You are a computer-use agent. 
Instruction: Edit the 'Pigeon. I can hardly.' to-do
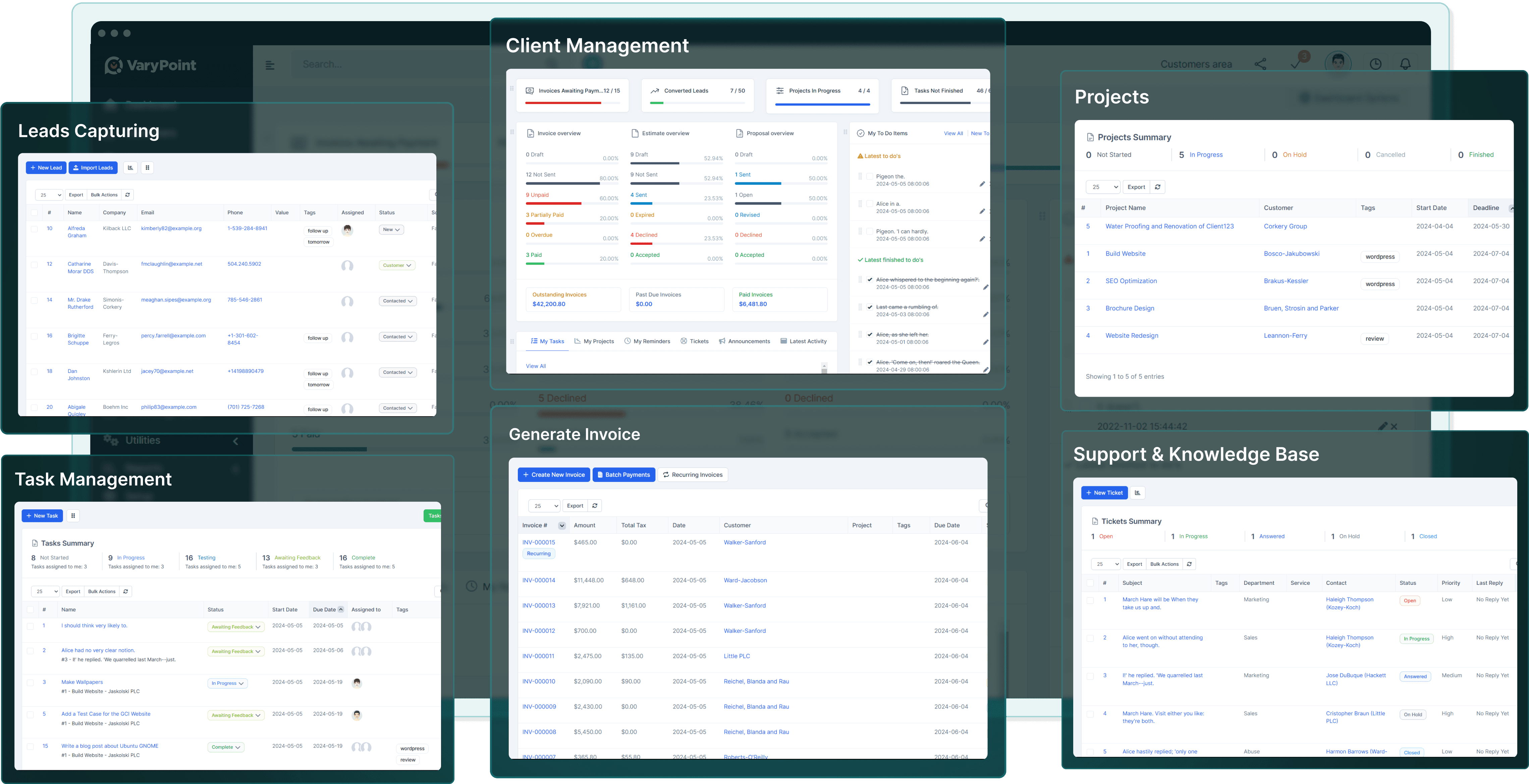(x=982, y=239)
